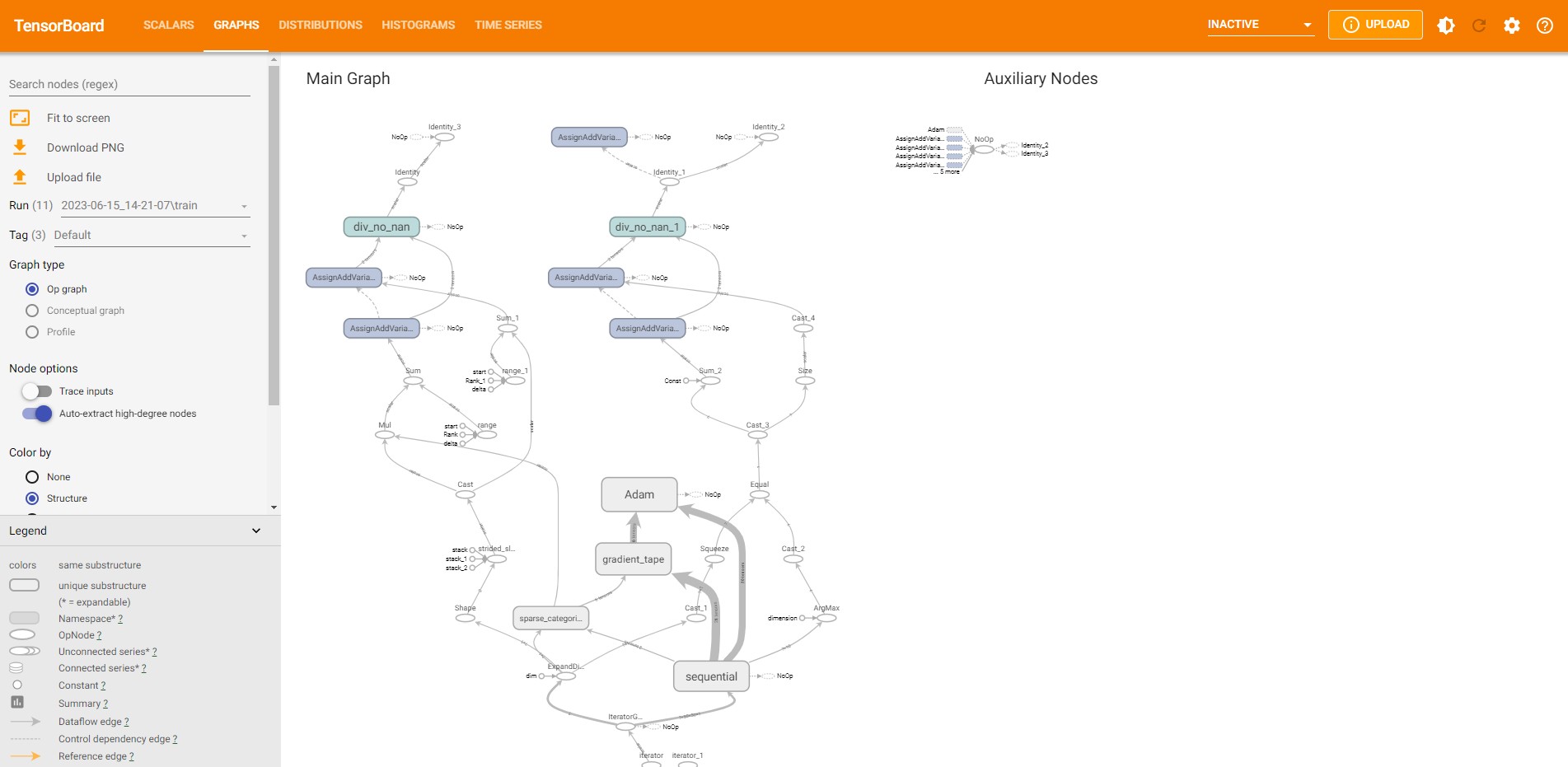This screenshot has width=1568, height=767.
Task: Click the Search nodes regex field
Action: pos(129,84)
